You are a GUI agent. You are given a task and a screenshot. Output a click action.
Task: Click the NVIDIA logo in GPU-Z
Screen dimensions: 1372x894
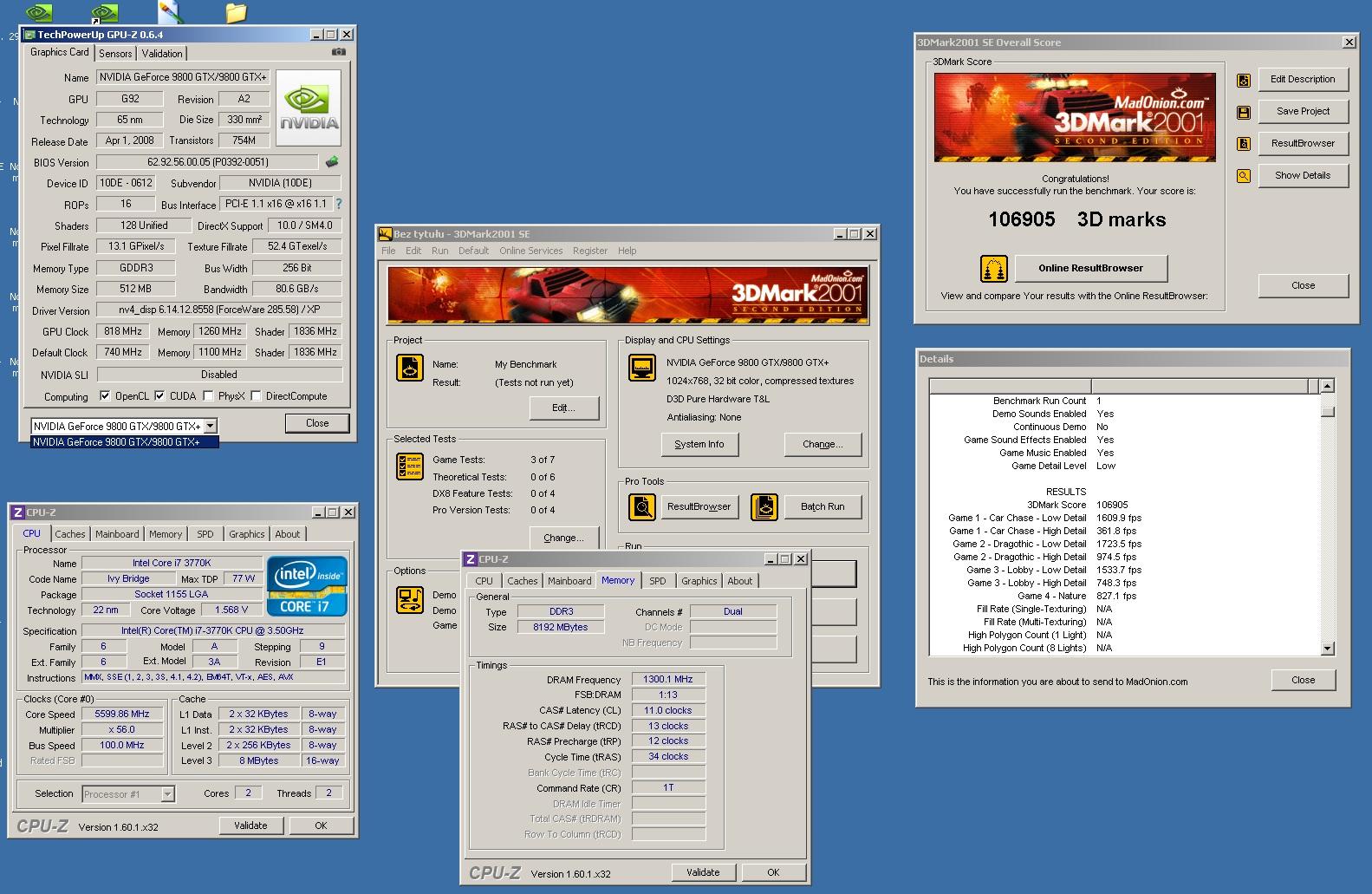pyautogui.click(x=308, y=108)
